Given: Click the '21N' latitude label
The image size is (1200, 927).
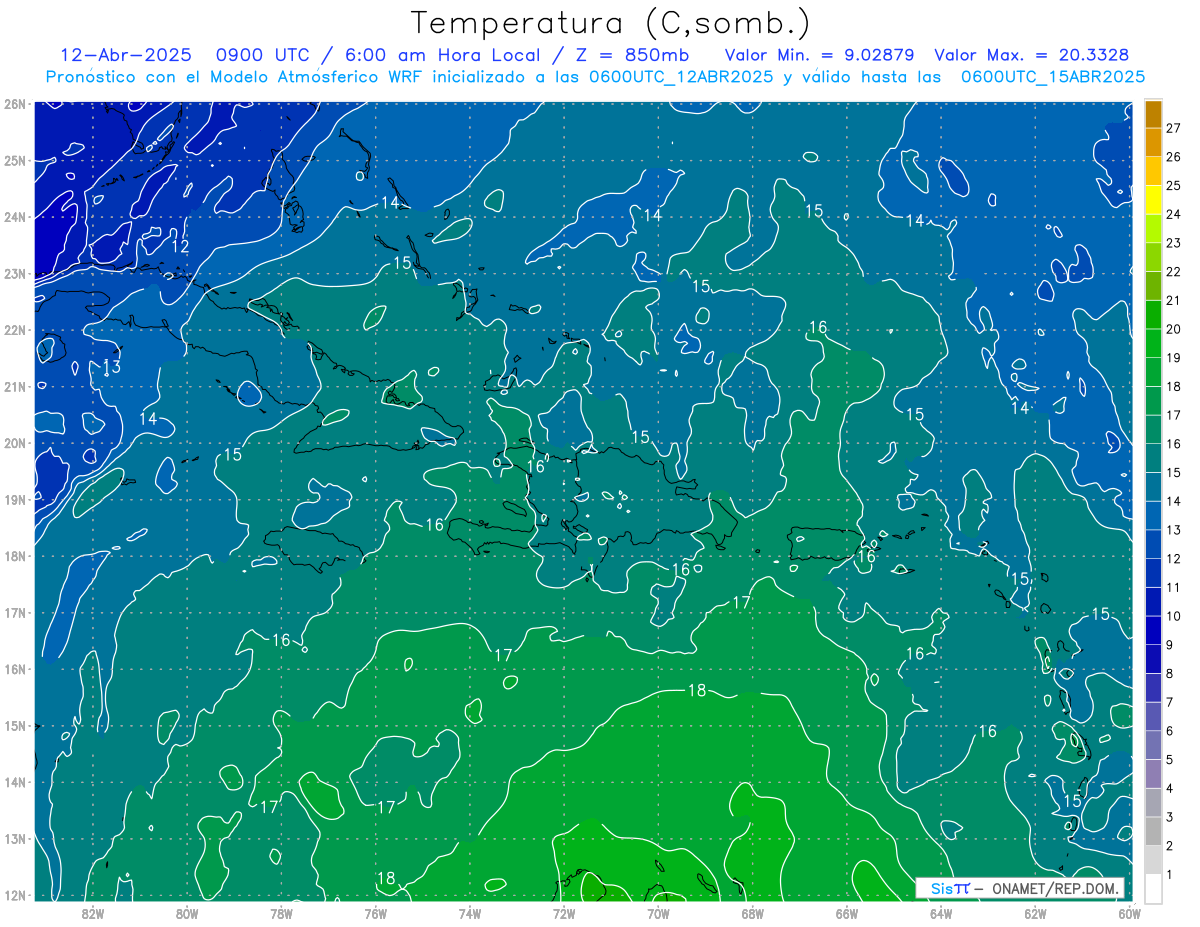Looking at the screenshot, I should click(x=14, y=386).
